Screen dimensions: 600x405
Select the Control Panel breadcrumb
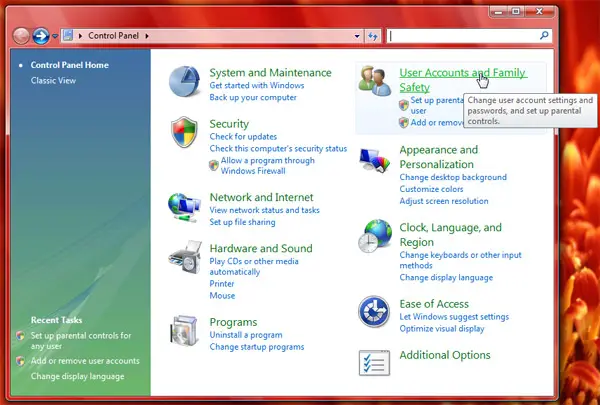click(113, 36)
